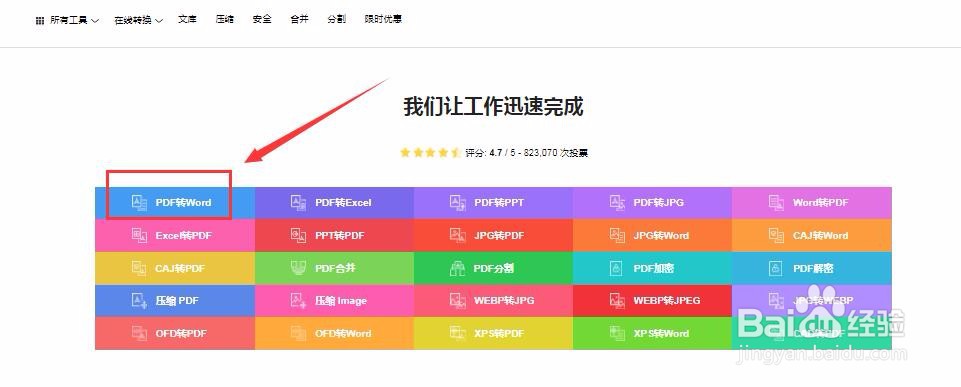Open the OFD转PDF tile
961x387 pixels.
tap(175, 334)
